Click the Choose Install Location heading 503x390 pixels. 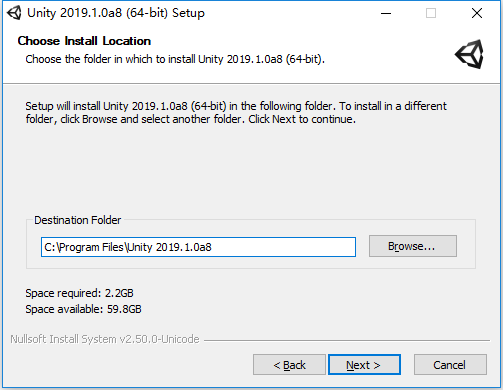click(x=84, y=41)
